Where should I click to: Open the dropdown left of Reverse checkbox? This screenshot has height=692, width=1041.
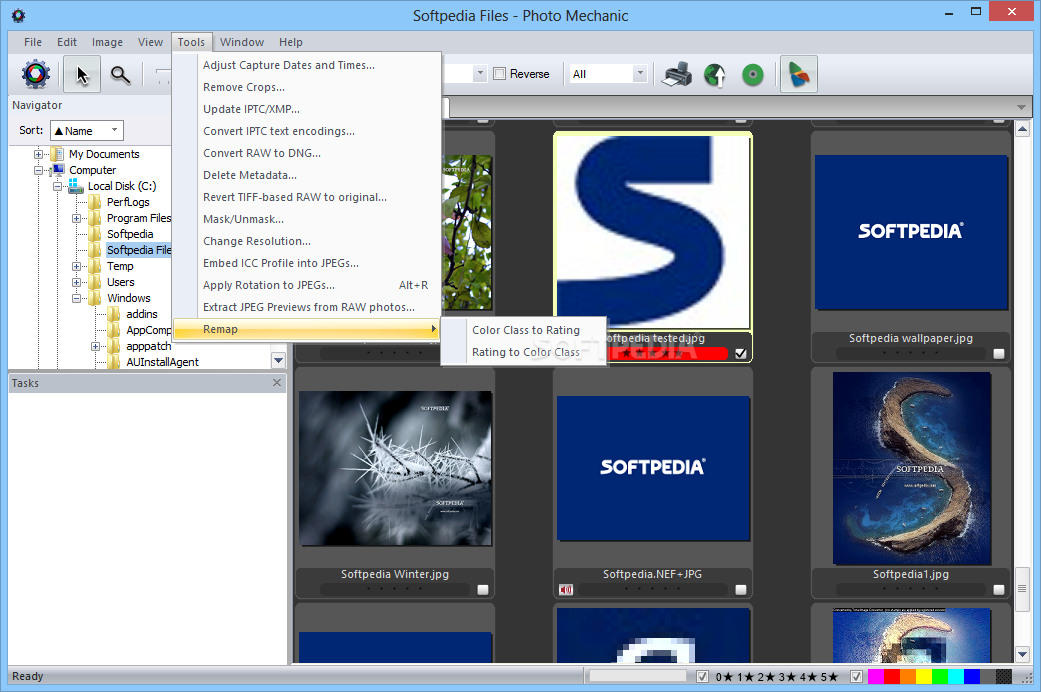coord(480,73)
